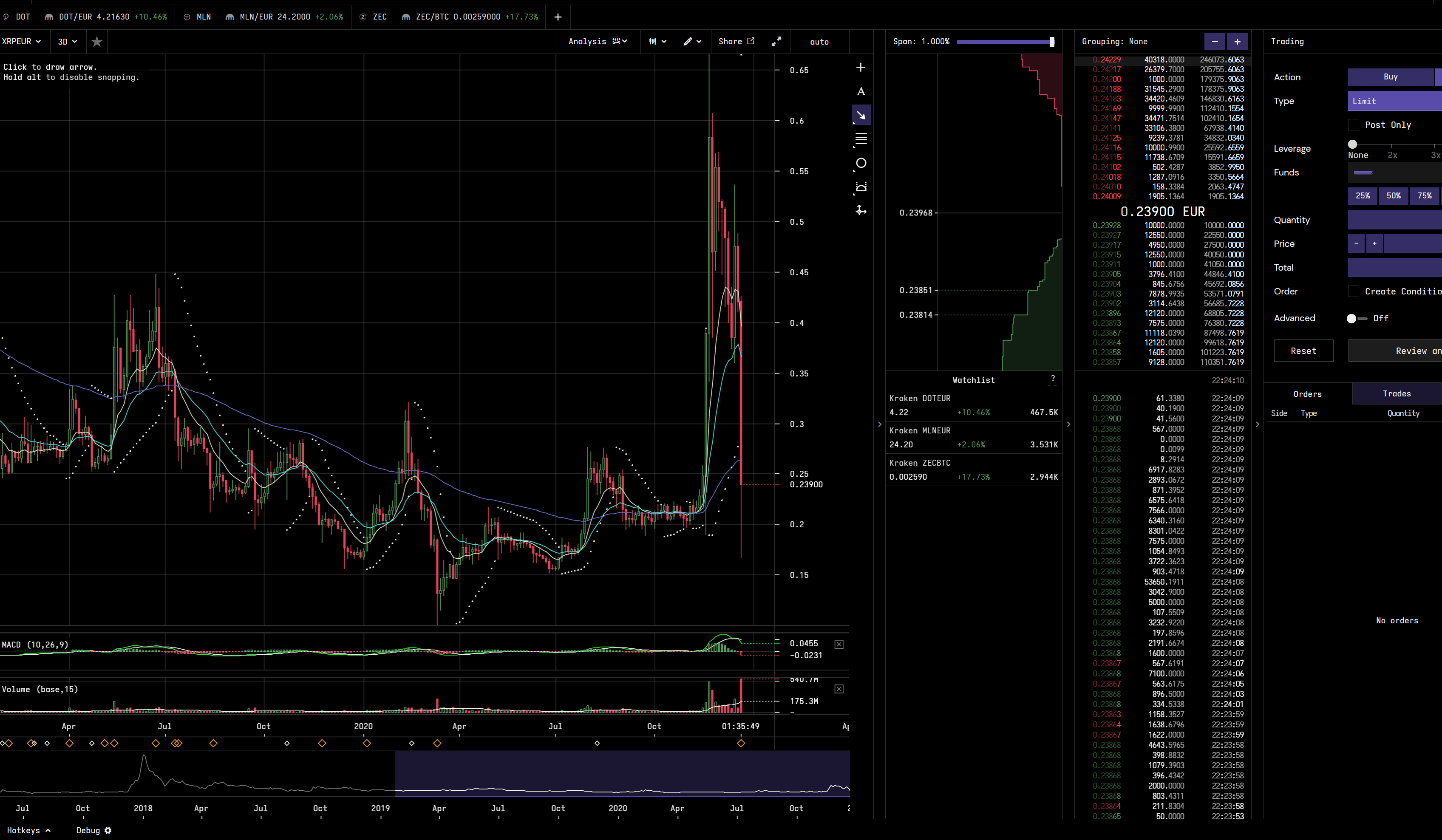Image resolution: width=1442 pixels, height=840 pixels.
Task: Select the circle shape drawing tool
Action: coord(861,163)
